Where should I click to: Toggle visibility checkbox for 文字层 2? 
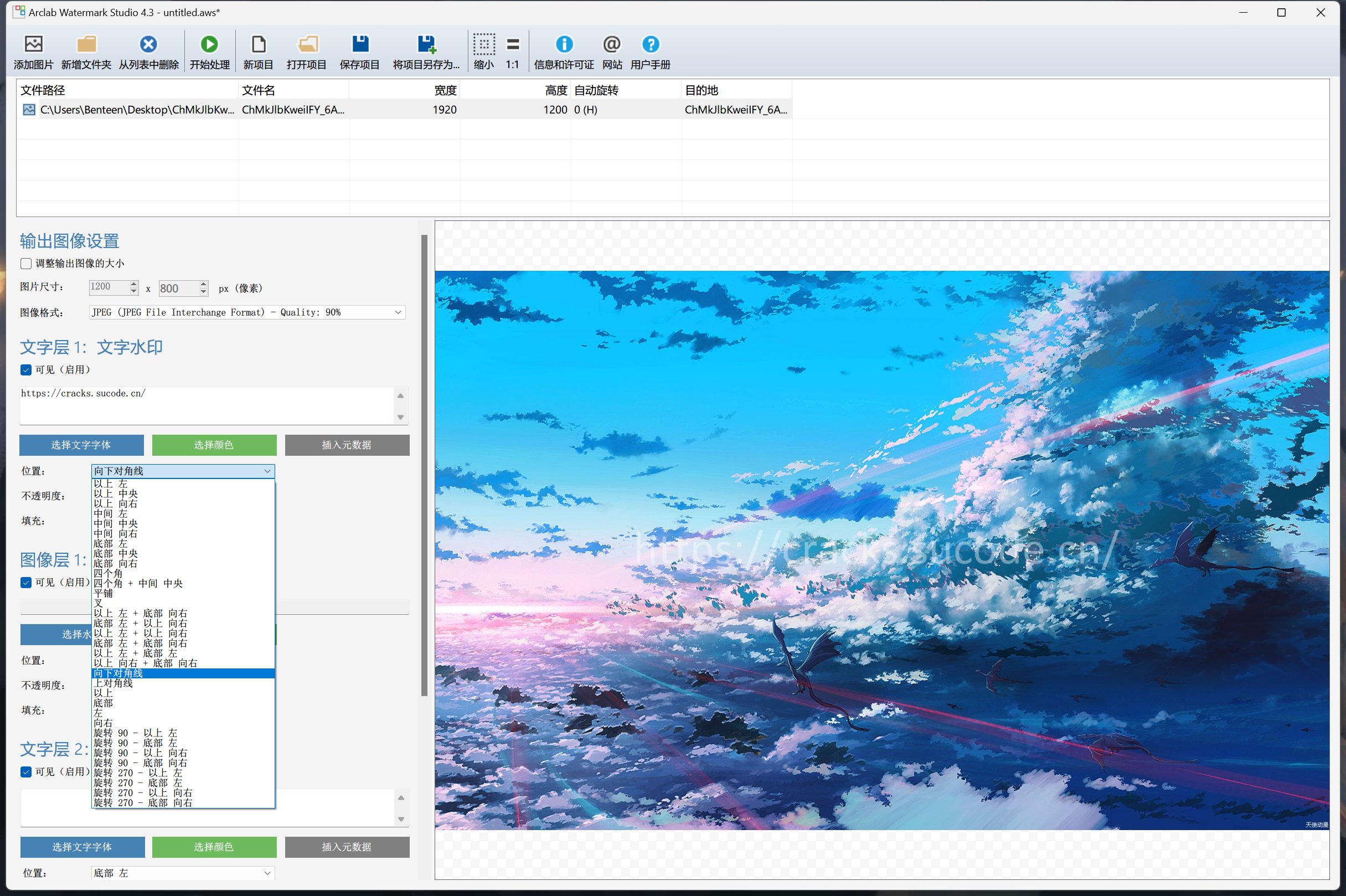(25, 772)
